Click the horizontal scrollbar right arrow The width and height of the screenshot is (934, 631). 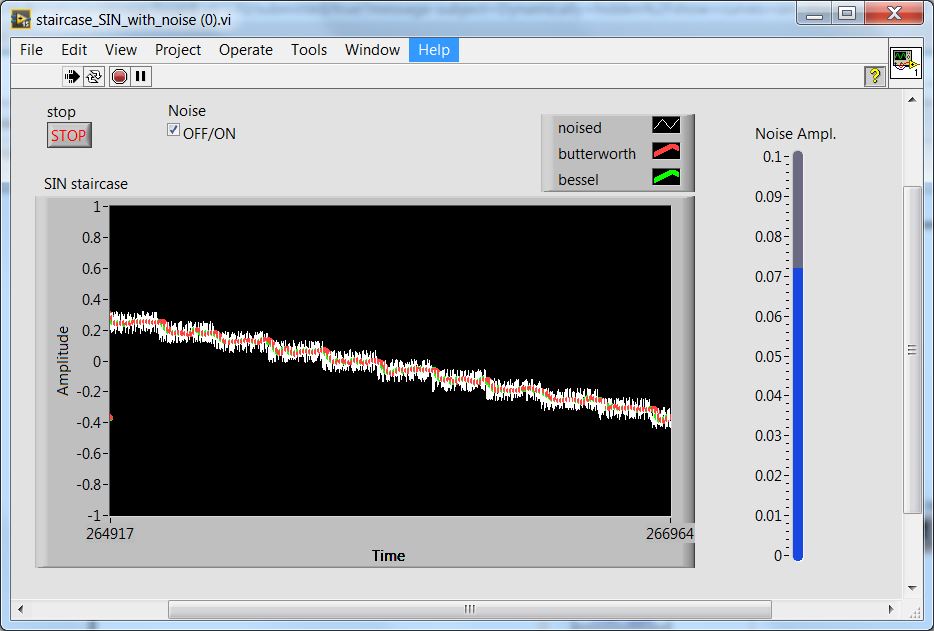coord(891,609)
